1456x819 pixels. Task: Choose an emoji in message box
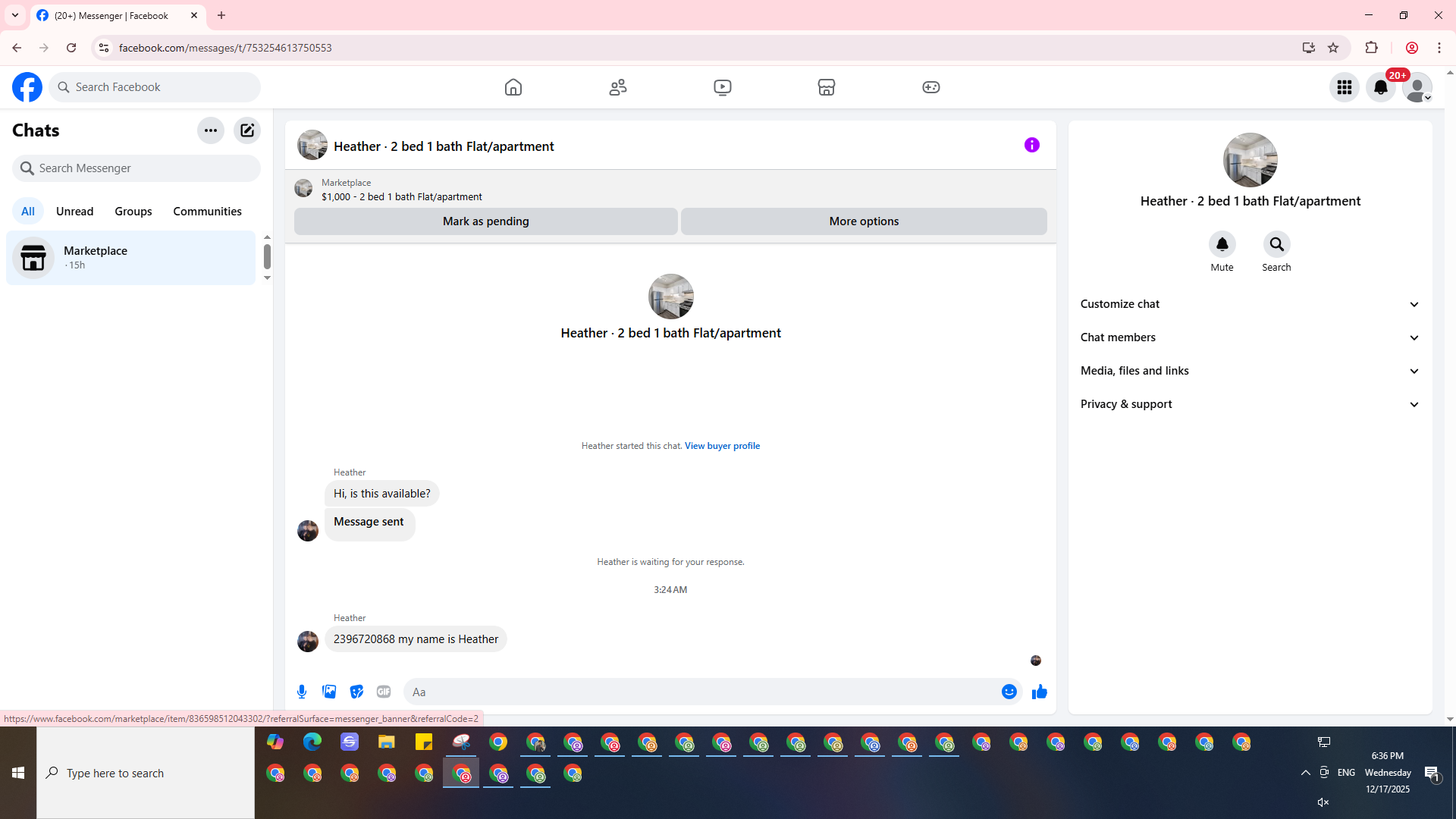click(1009, 692)
